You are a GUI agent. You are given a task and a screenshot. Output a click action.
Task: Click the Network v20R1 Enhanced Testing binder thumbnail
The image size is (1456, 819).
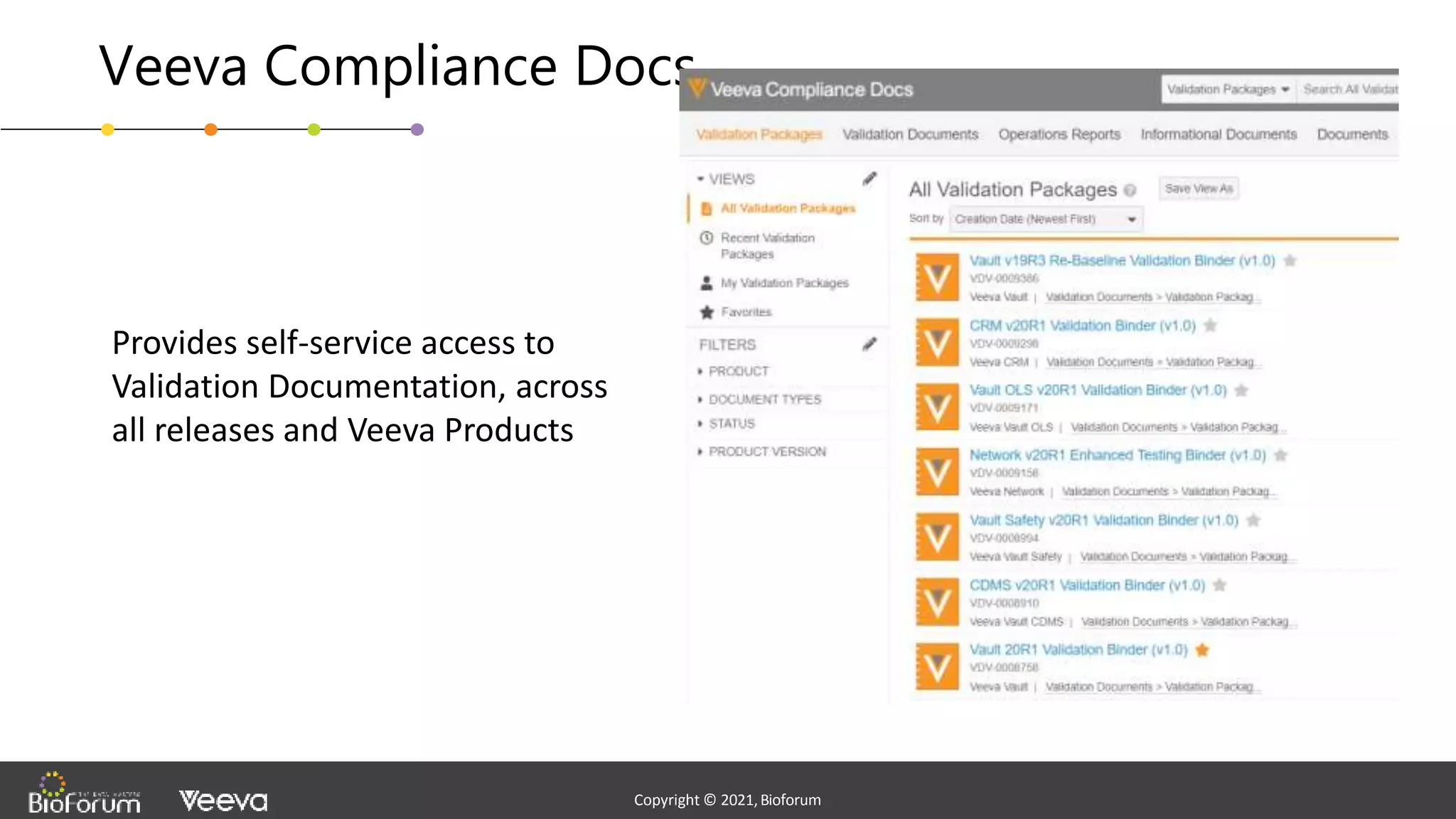click(937, 472)
